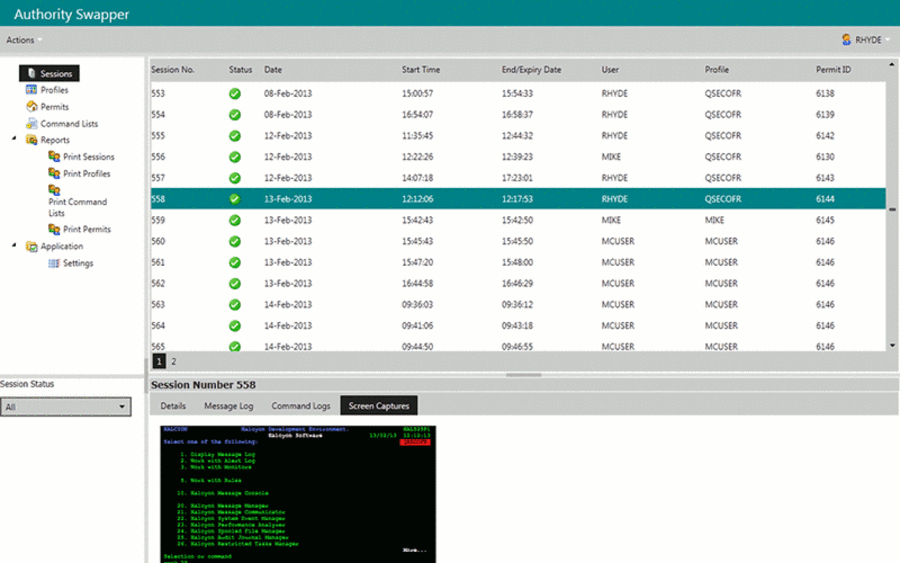The height and width of the screenshot is (563, 900).
Task: Click the status check of selected session 558
Action: click(x=235, y=199)
